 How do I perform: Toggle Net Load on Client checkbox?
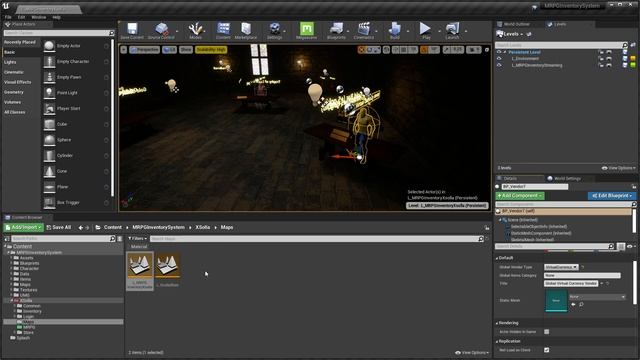[547, 350]
